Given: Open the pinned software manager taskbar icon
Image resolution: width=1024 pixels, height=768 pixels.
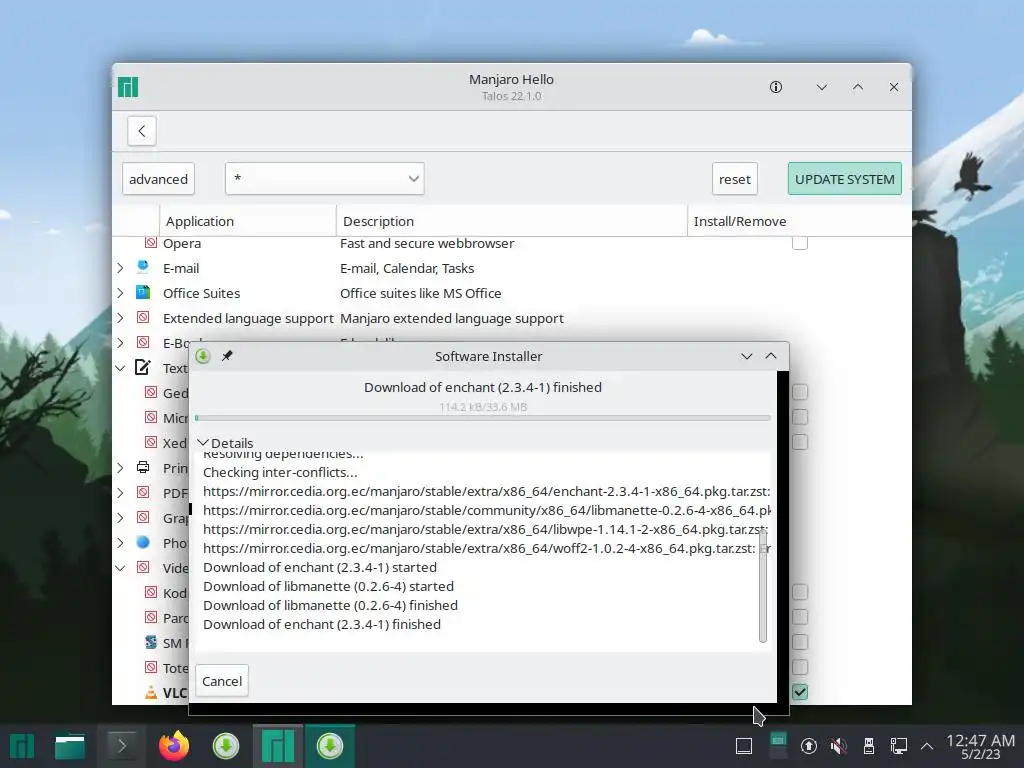Looking at the screenshot, I should 226,746.
